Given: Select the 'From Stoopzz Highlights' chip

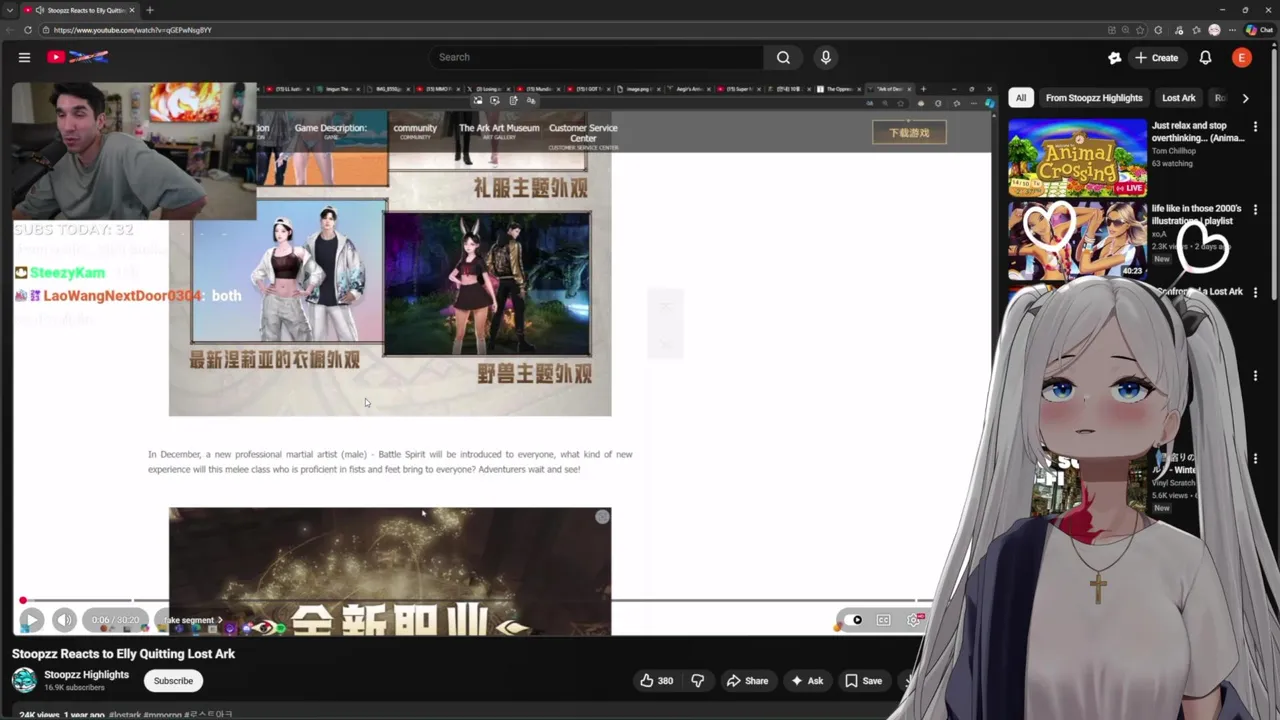Looking at the screenshot, I should click(1093, 98).
